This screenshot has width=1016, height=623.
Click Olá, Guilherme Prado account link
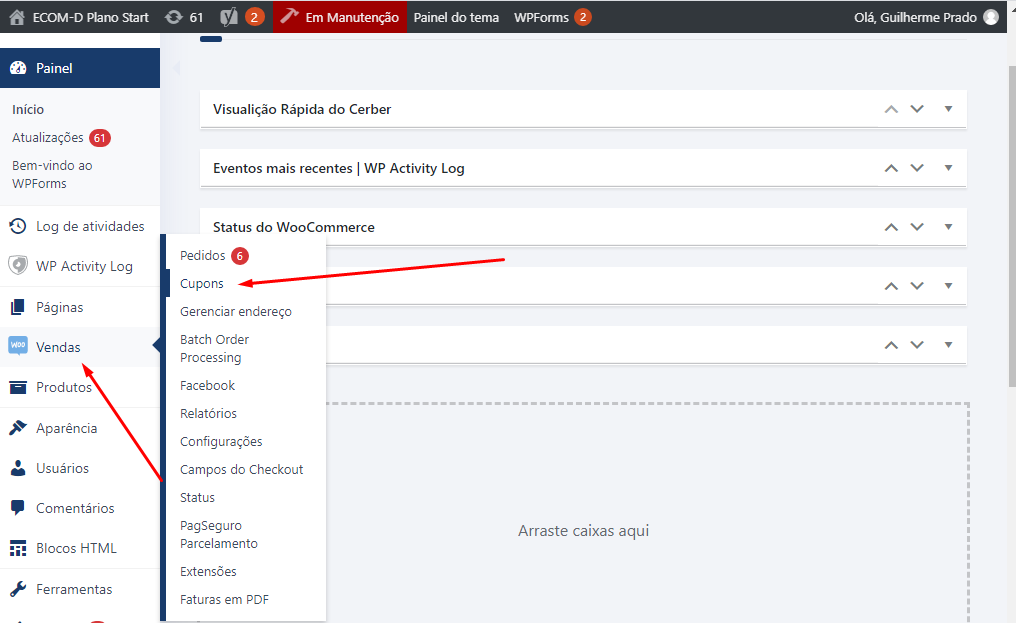point(915,18)
